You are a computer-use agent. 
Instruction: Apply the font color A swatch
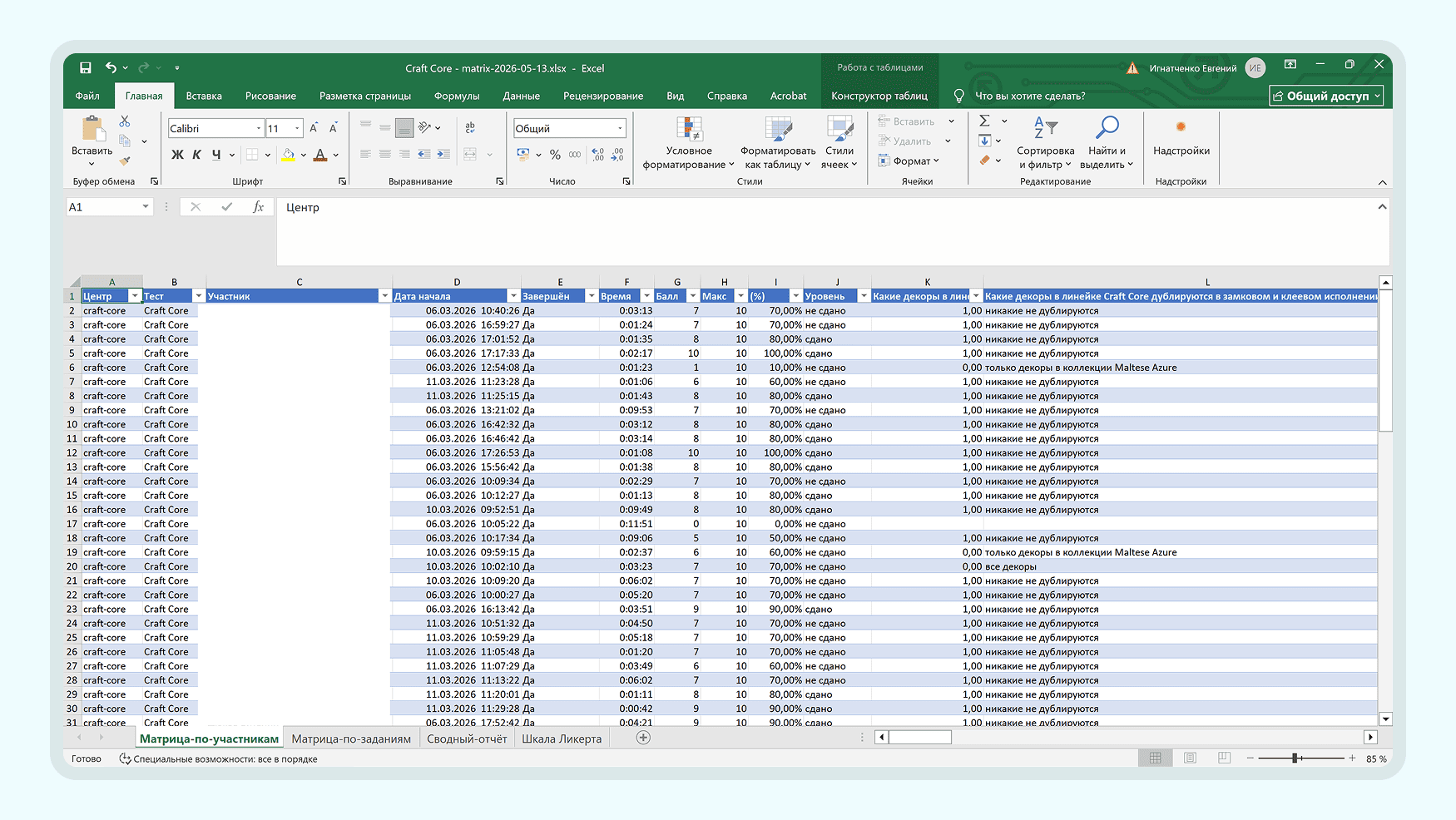[x=320, y=155]
